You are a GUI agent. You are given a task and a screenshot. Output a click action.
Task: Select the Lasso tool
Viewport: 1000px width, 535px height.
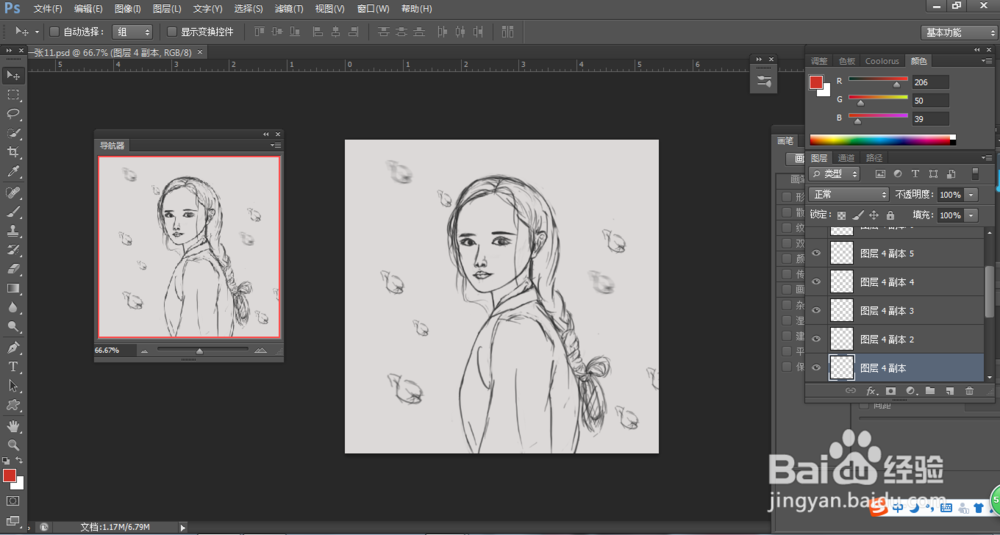click(13, 114)
